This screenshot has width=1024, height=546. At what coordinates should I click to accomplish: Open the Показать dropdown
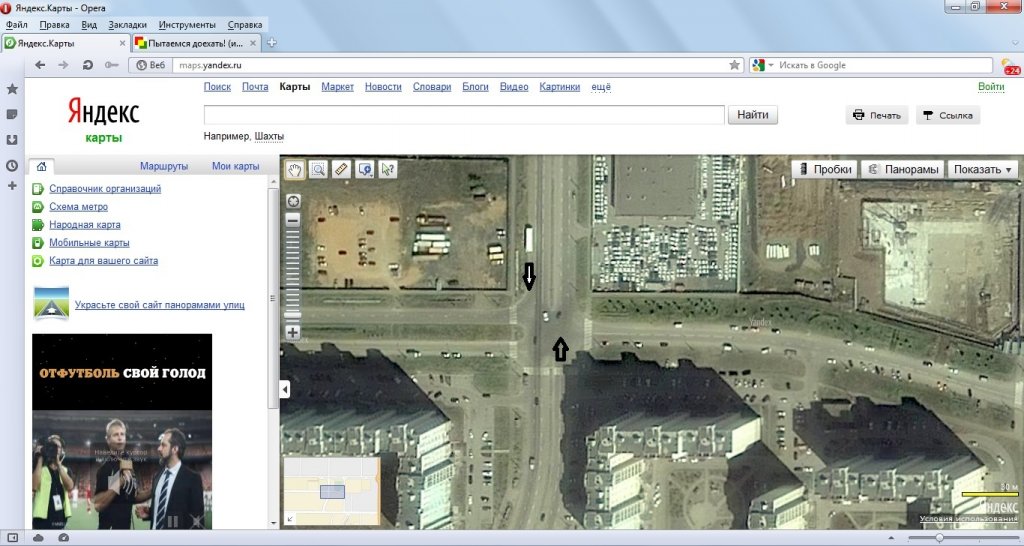pos(983,169)
